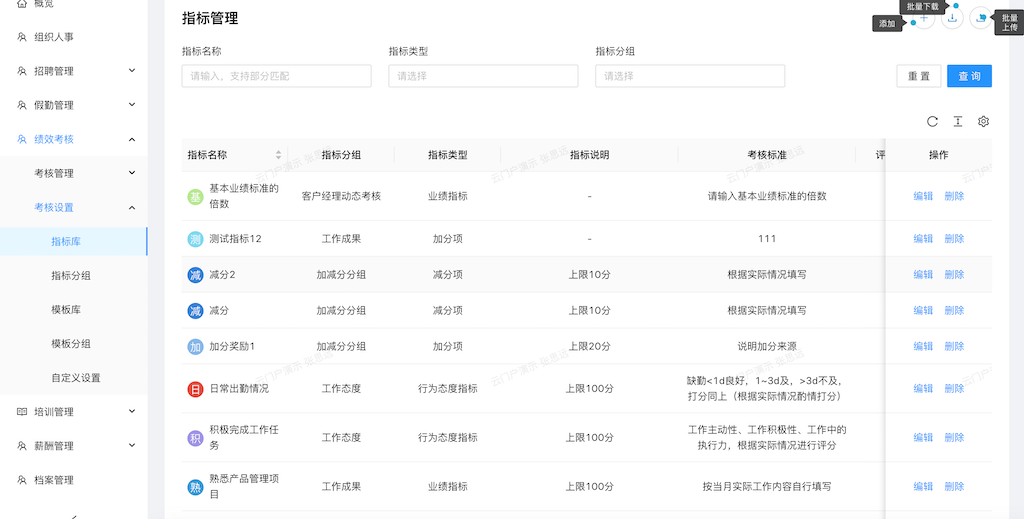The width and height of the screenshot is (1024, 519).
Task: Click the 指标管理 page title
Action: (210, 18)
